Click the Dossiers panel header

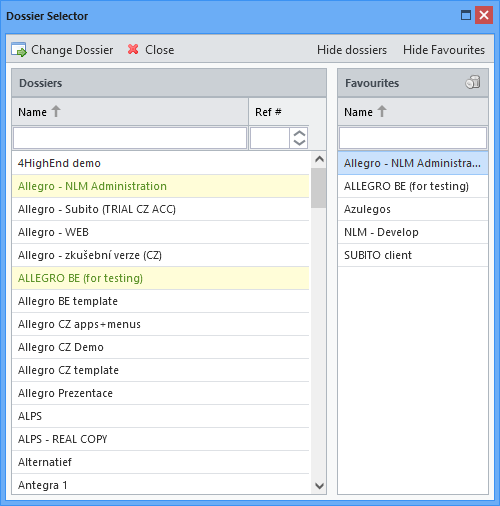click(169, 83)
